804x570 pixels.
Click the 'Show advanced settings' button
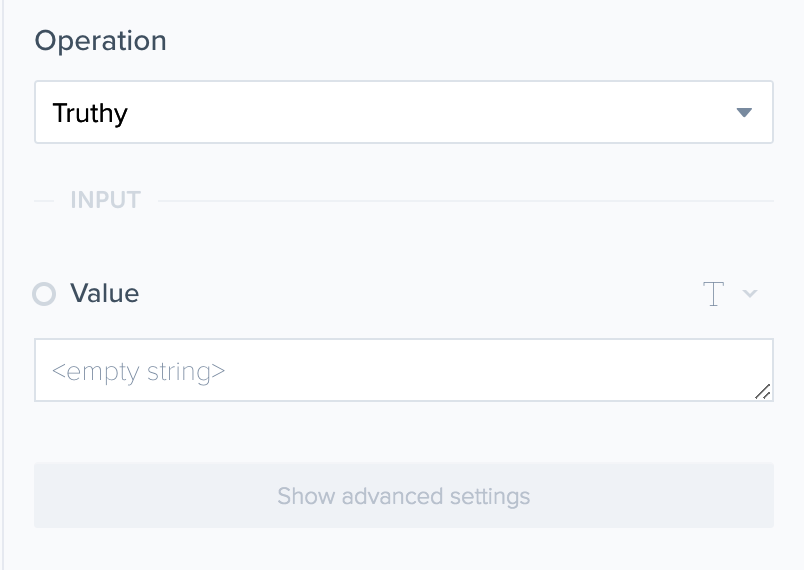403,496
